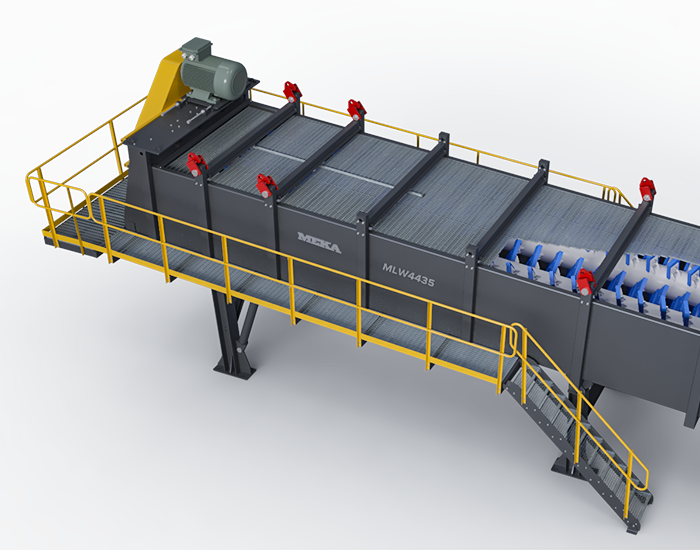Select the red bearing nearest the green motor
Image resolution: width=700 pixels, height=550 pixels.
[292, 92]
